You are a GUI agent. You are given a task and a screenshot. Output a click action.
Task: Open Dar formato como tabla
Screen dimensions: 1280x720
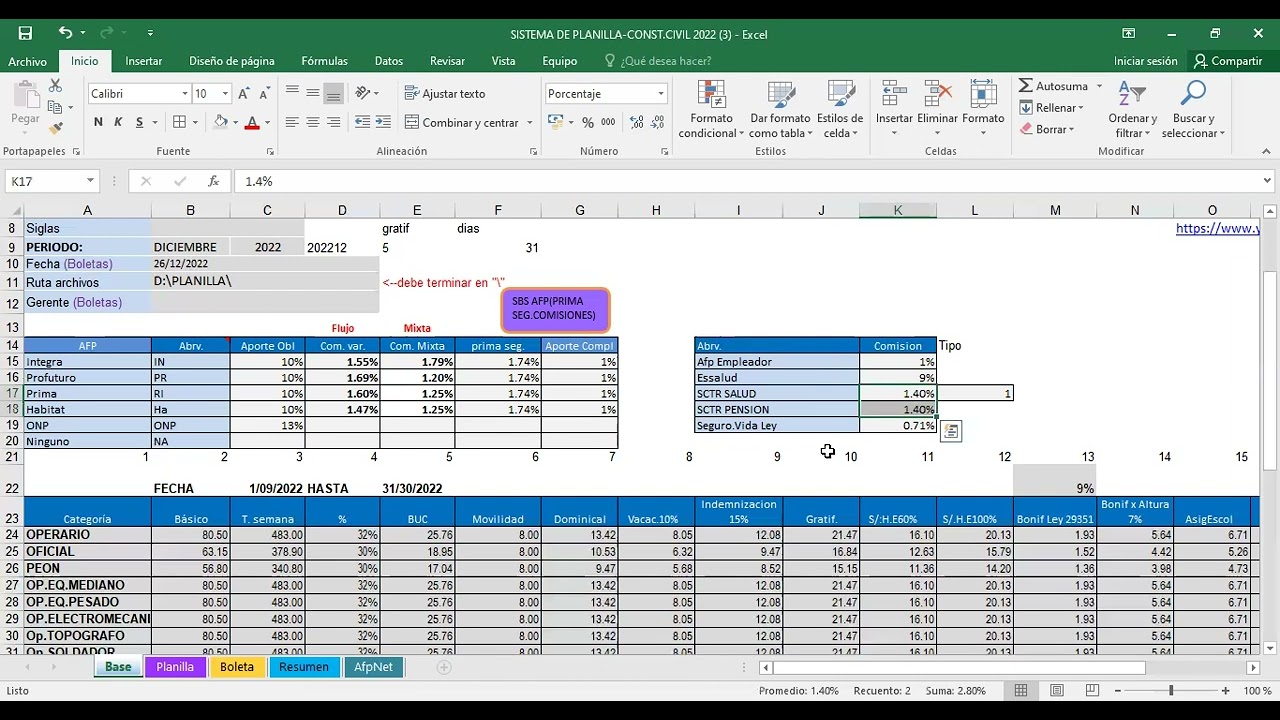(780, 110)
